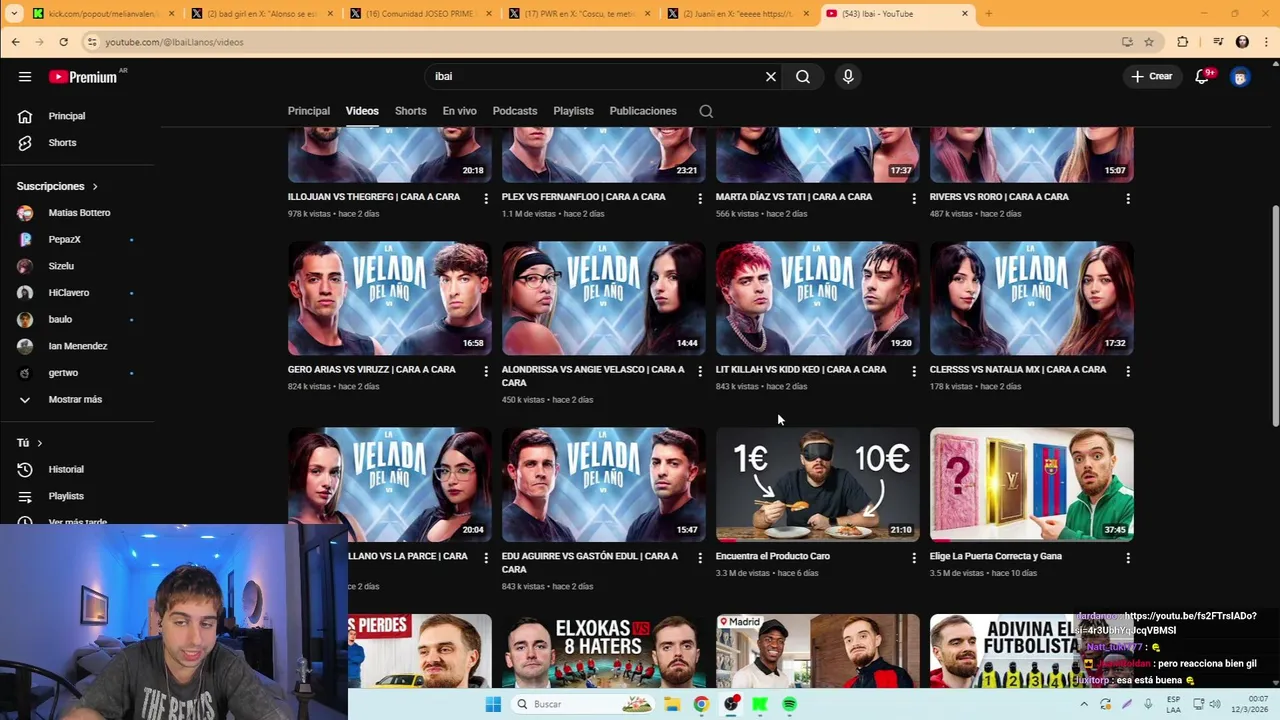1280x720 pixels.
Task: Click the magnifier search button
Action: tap(803, 76)
